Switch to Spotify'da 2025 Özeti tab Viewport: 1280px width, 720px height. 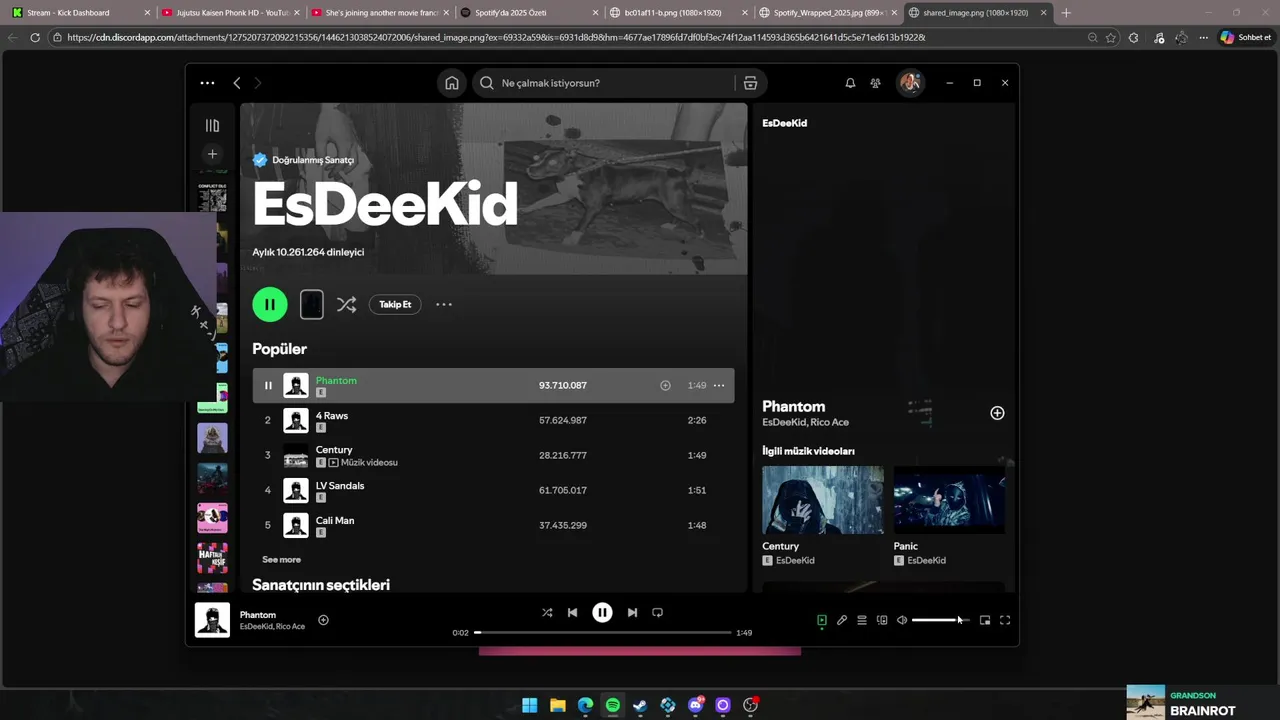pos(530,13)
